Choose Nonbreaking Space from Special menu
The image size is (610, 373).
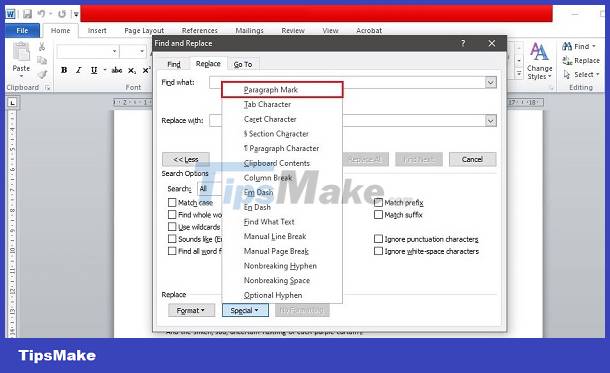[282, 280]
